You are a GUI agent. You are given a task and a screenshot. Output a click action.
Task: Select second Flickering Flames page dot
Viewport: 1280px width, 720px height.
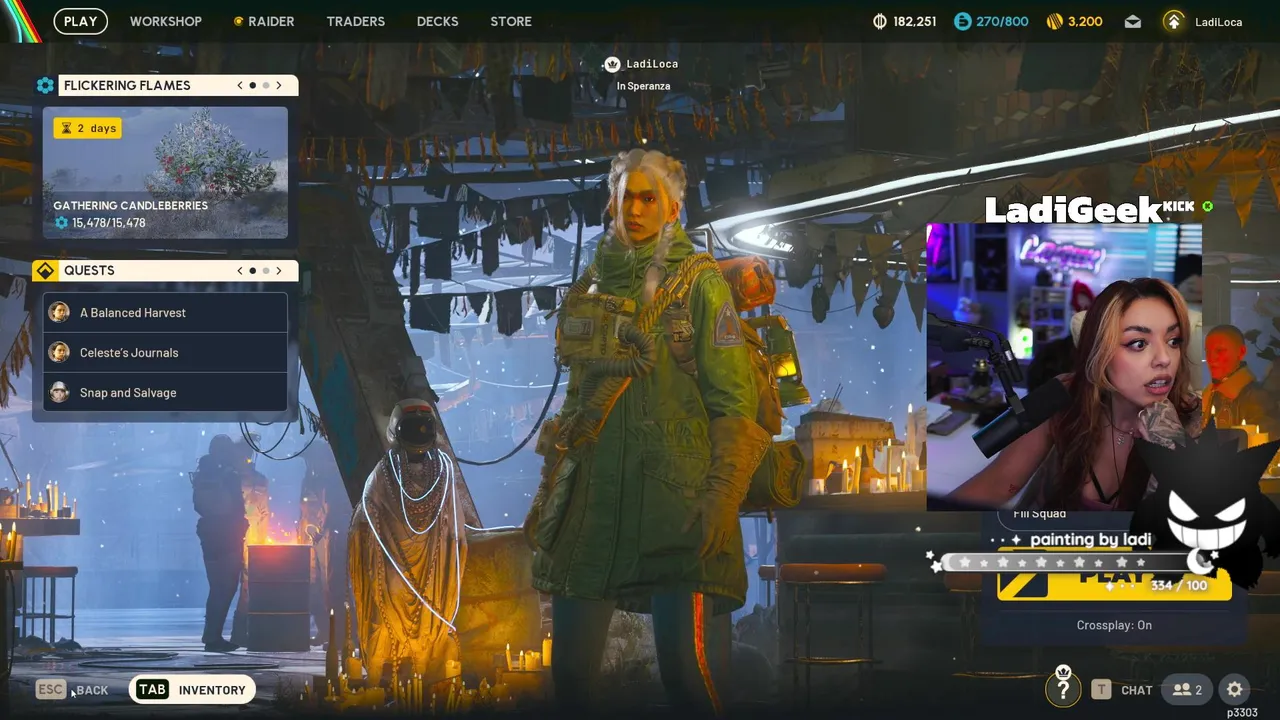coord(266,86)
